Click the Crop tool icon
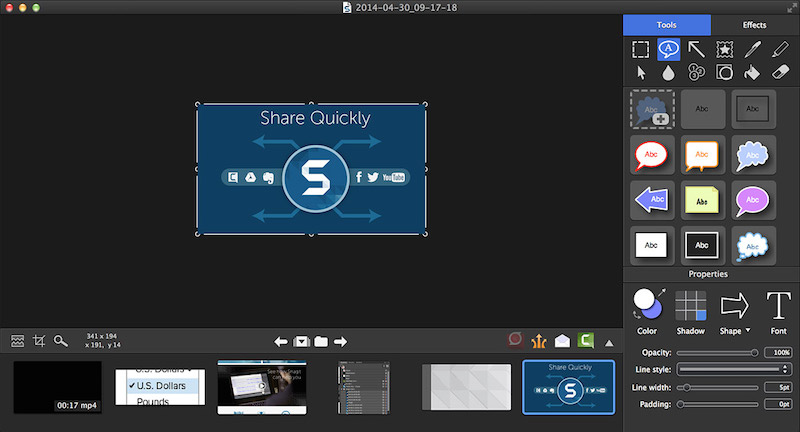The height and width of the screenshot is (432, 800). click(x=40, y=341)
